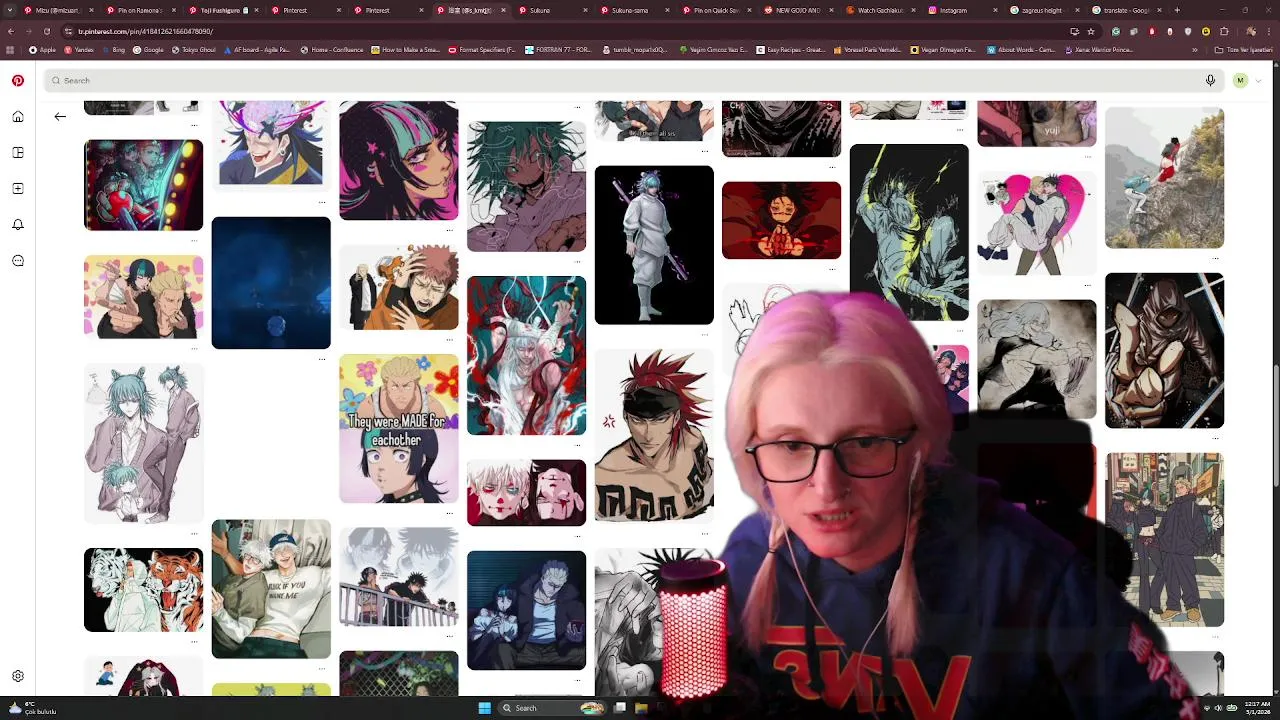The width and height of the screenshot is (1280, 720).
Task: Open the pink heart couple carrying pin
Action: point(1036,222)
